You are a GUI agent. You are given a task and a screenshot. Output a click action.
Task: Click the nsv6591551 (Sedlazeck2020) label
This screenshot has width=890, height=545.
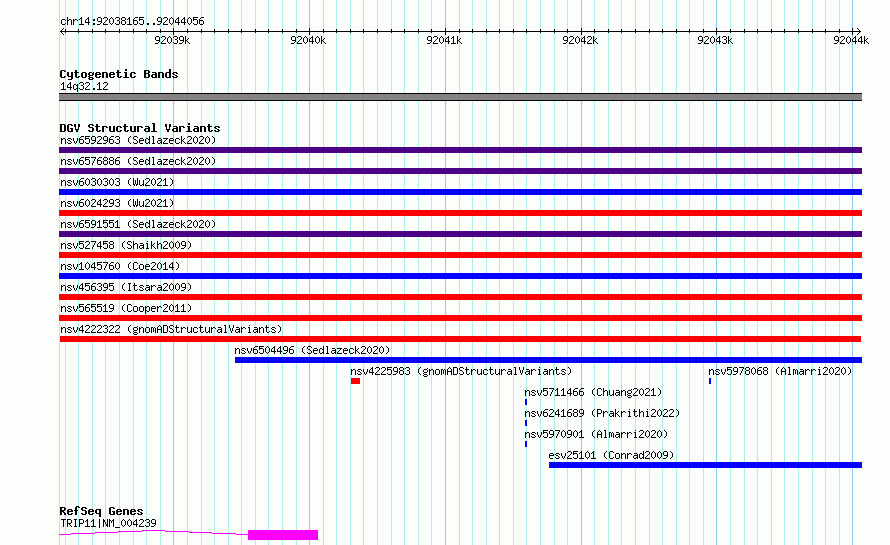pyautogui.click(x=138, y=224)
